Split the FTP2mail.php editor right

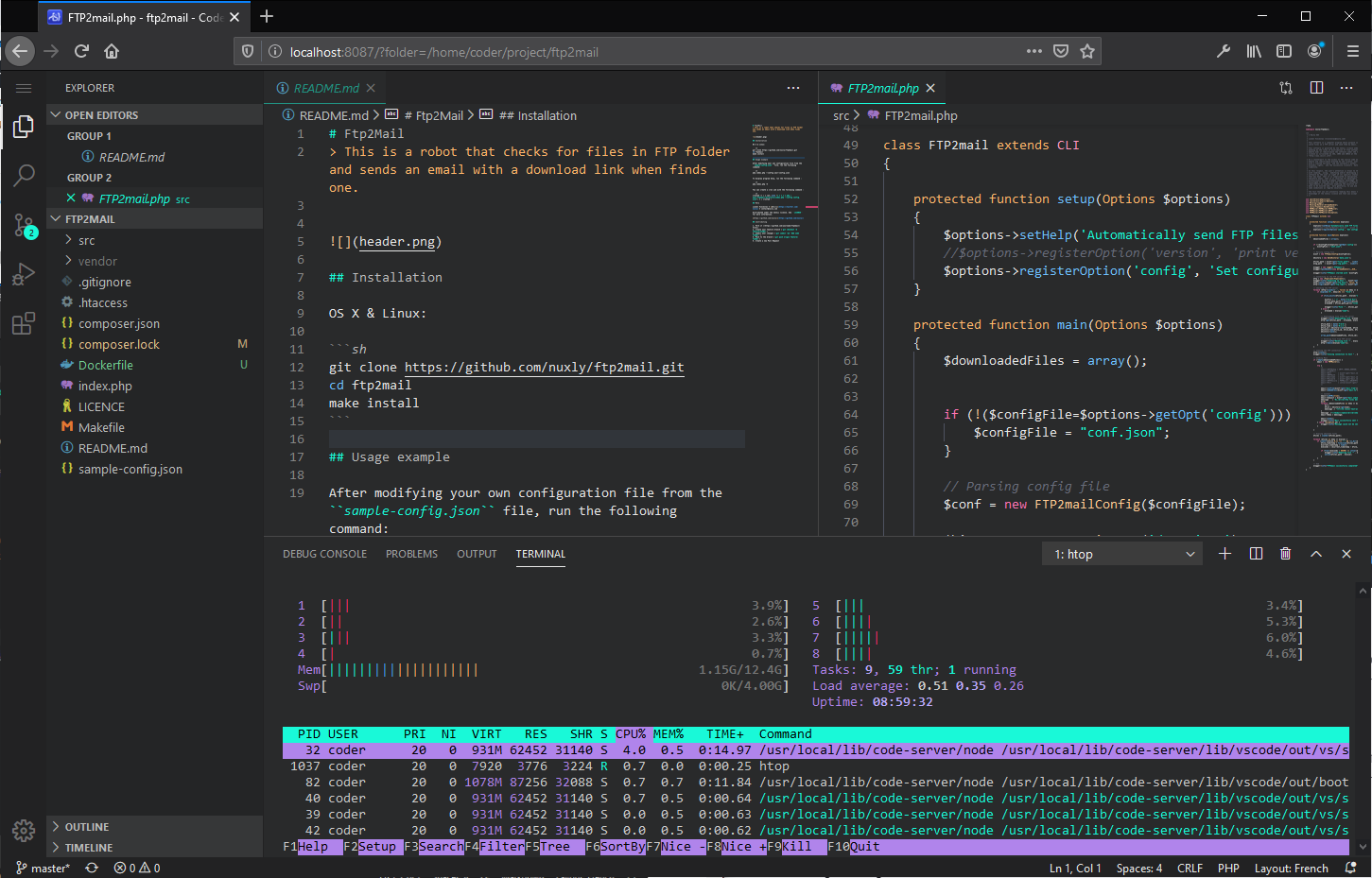1316,88
